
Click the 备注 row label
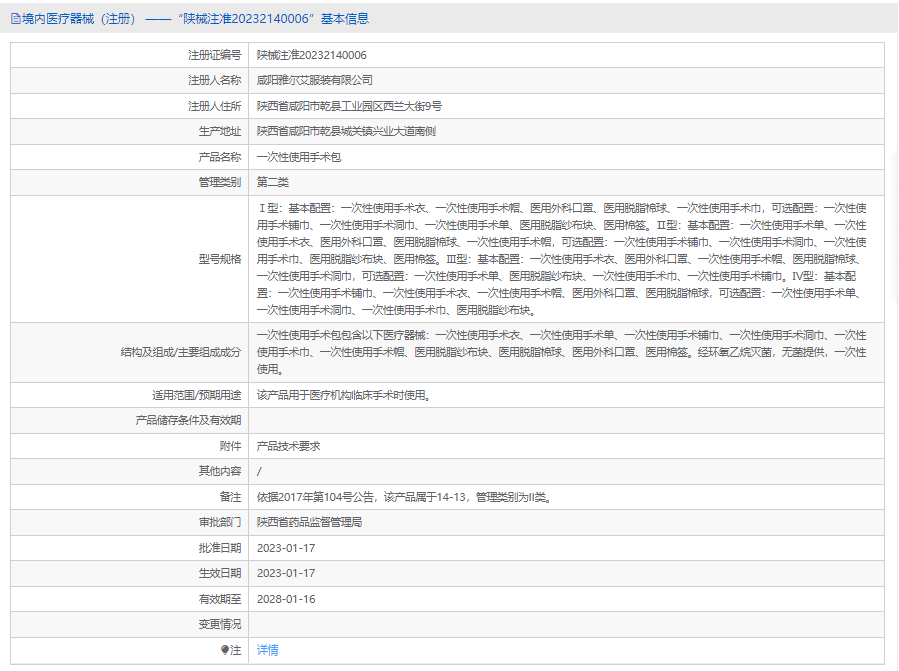tap(230, 497)
